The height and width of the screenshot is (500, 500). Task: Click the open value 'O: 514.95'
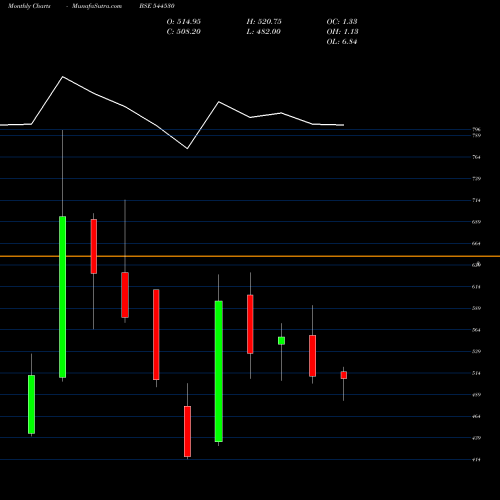pyautogui.click(x=184, y=22)
